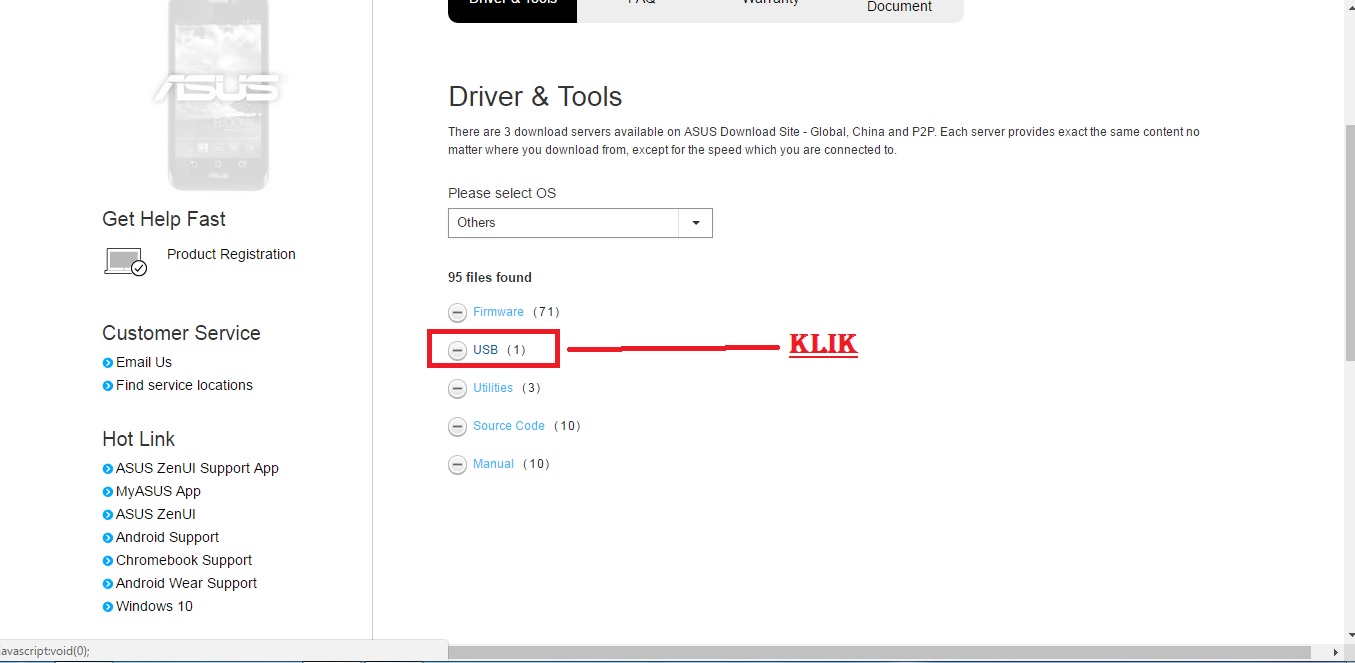Toggle the Source Code expander icon

point(457,426)
